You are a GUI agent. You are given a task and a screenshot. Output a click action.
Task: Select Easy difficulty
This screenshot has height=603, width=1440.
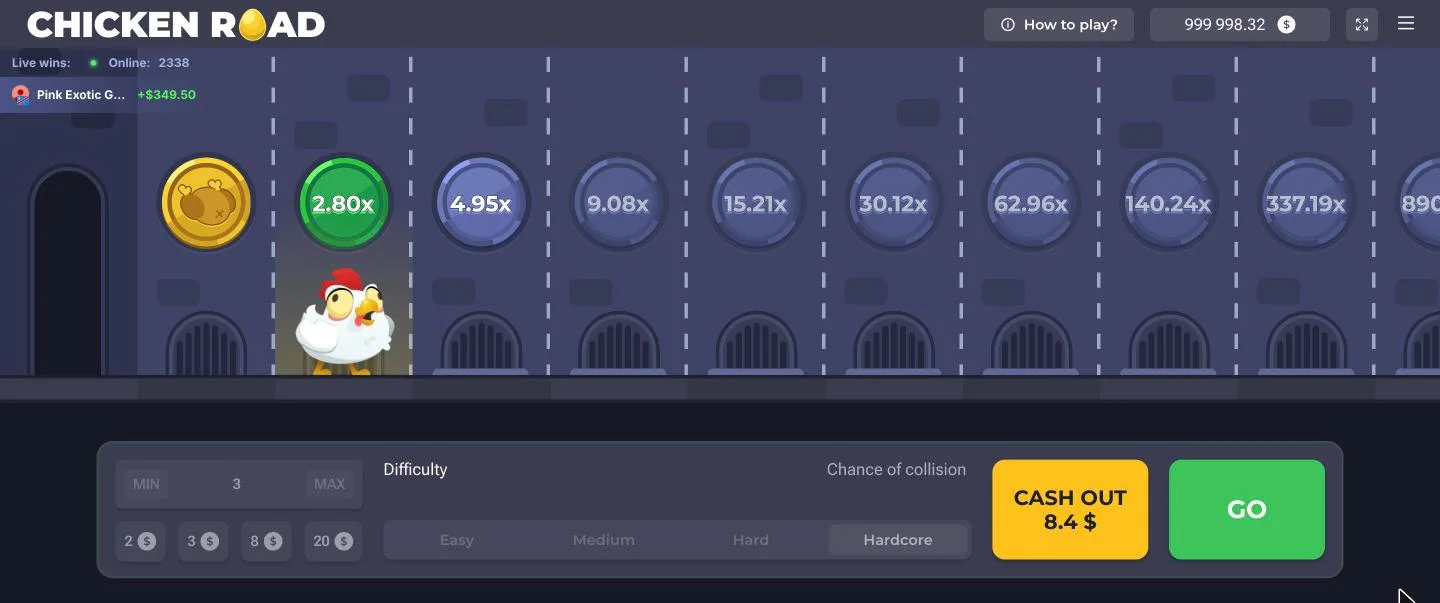[x=457, y=540]
